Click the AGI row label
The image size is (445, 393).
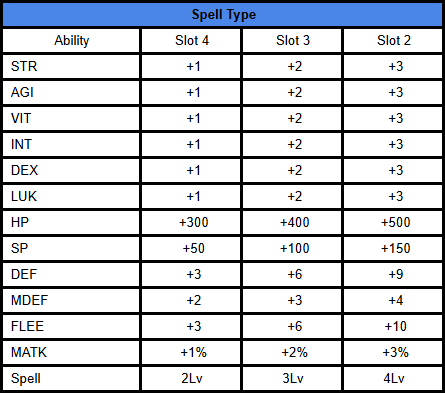coord(71,92)
